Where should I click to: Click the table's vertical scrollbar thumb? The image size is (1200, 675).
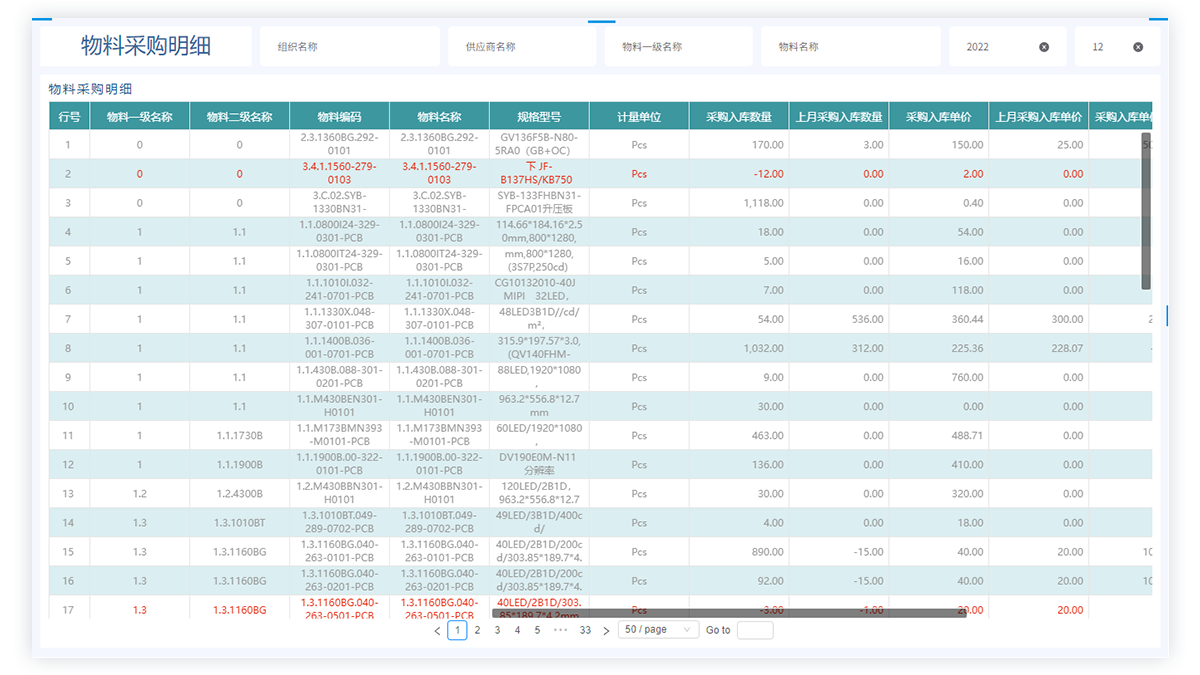tap(1146, 210)
